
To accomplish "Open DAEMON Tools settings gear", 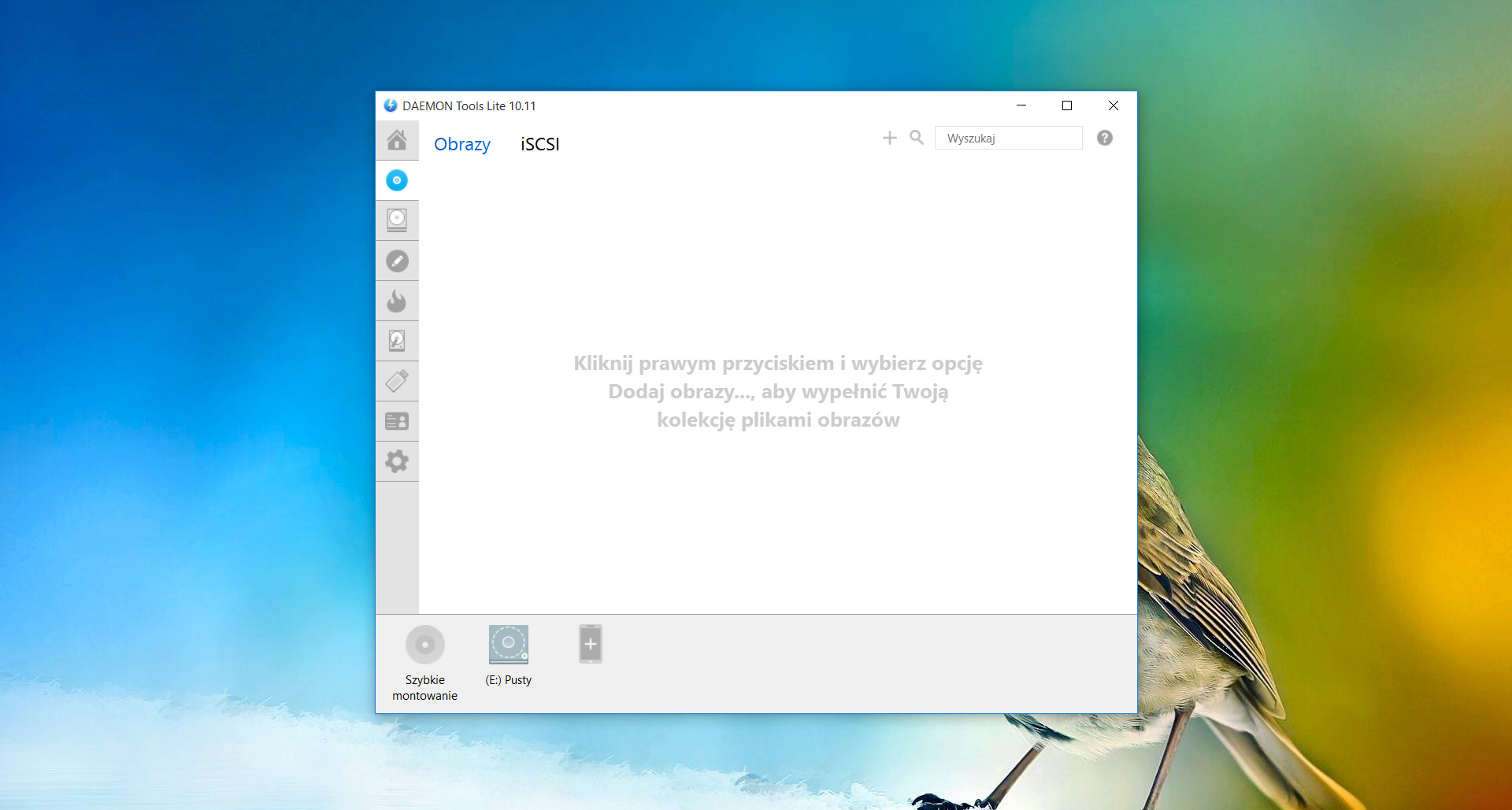I will [x=397, y=461].
